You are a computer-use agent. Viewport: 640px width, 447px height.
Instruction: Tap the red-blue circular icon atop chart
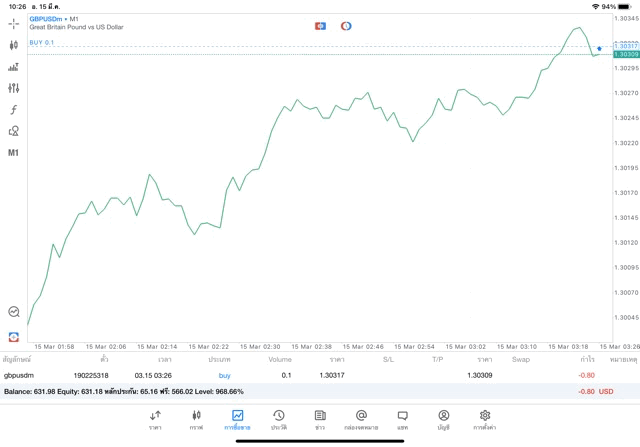click(346, 26)
